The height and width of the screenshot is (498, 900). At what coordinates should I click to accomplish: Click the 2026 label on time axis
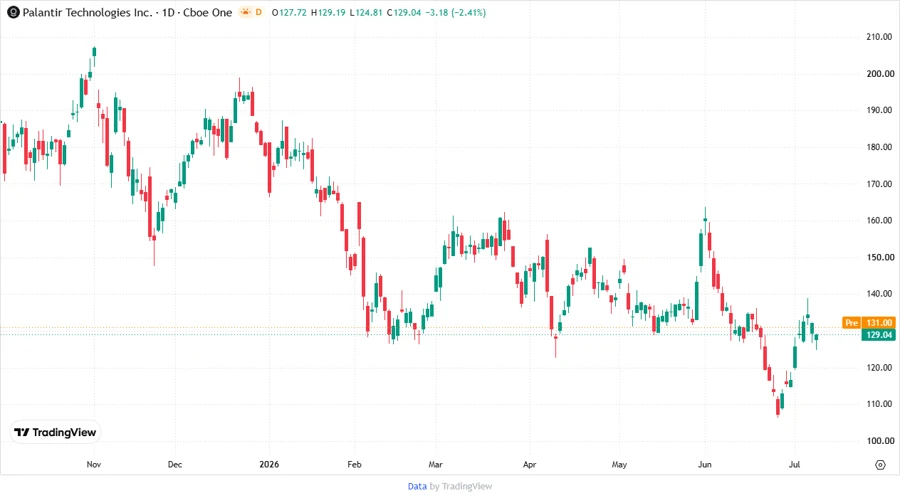coord(269,464)
